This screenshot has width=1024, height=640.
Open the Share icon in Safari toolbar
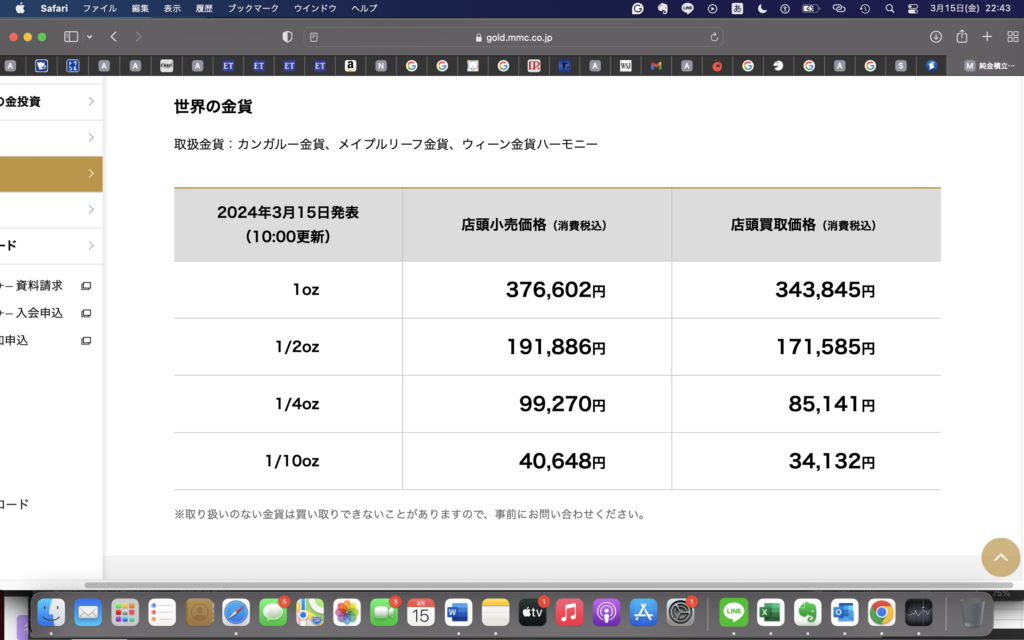[x=961, y=37]
